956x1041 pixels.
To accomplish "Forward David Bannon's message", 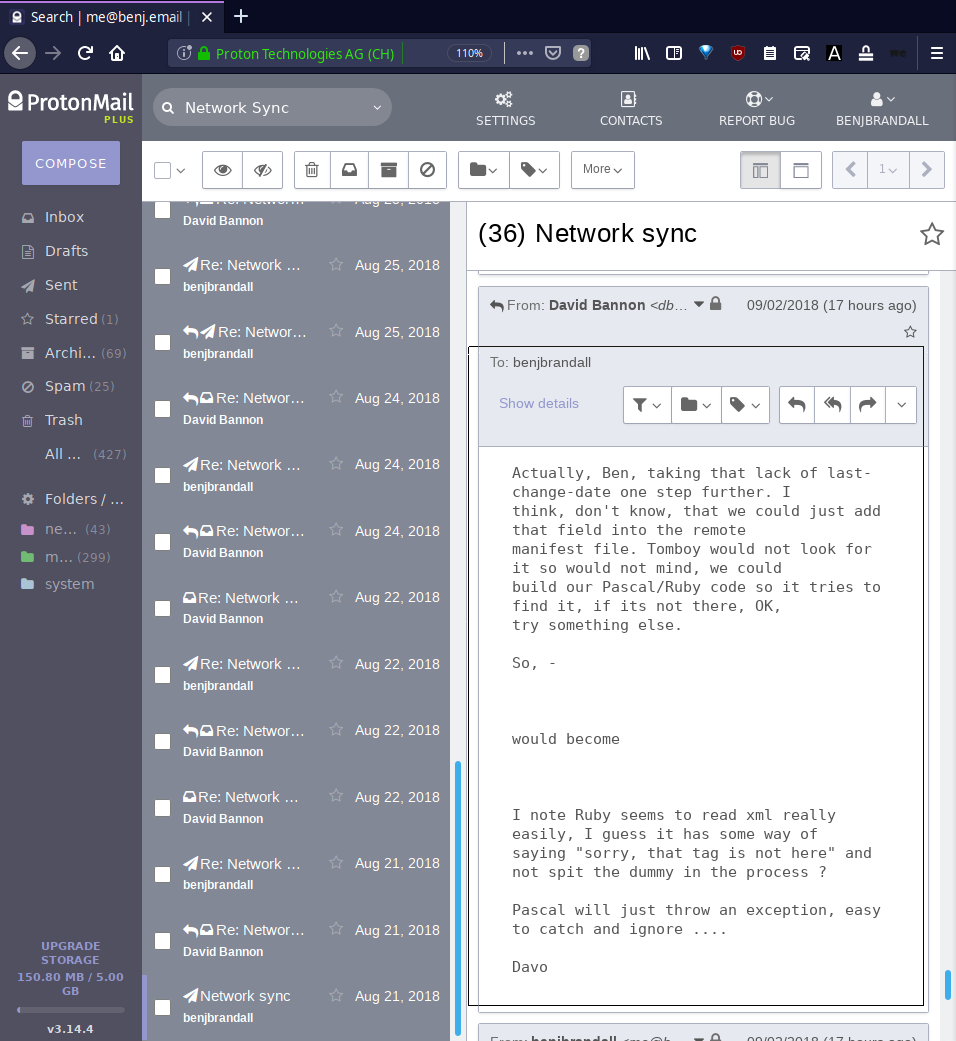I will tap(868, 404).
